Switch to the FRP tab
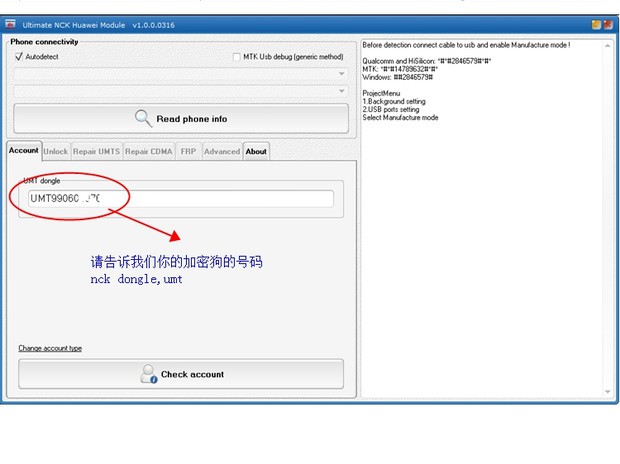 188,151
